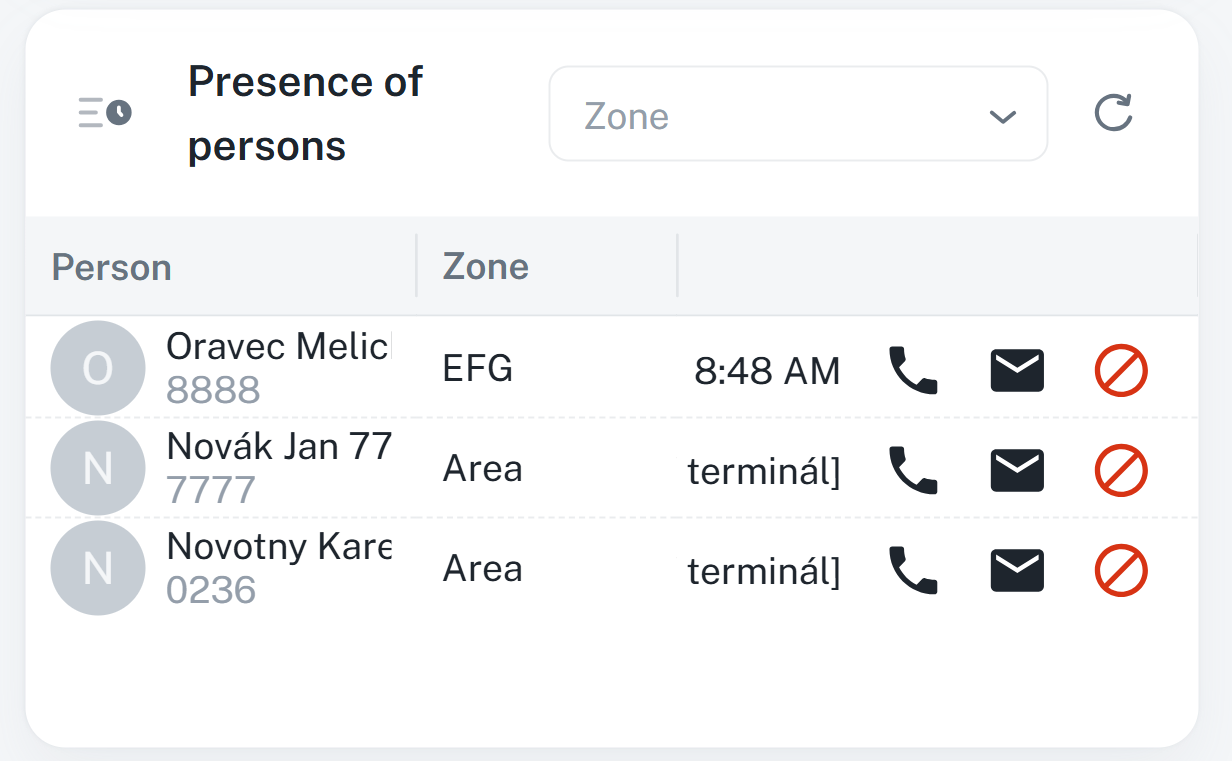Sort by Person column header

112,267
